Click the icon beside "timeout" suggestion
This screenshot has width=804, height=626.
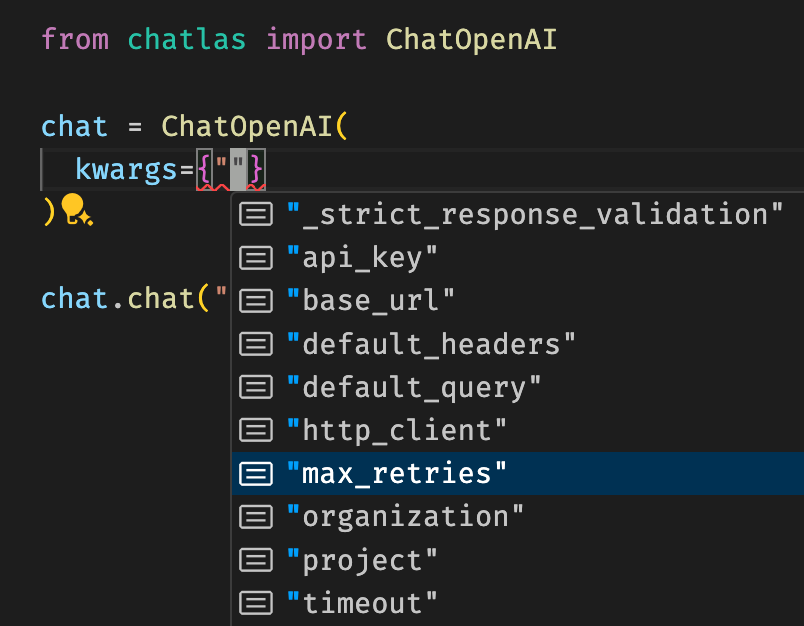tap(255, 603)
